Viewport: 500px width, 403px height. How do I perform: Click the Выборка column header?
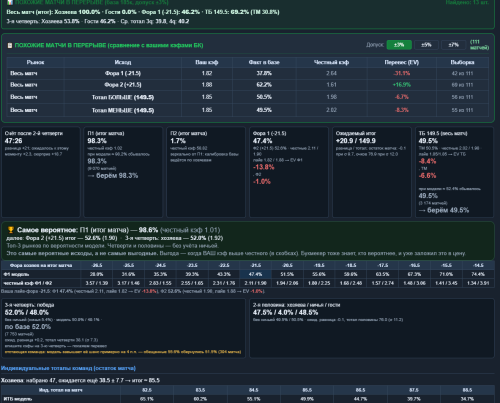coord(462,62)
